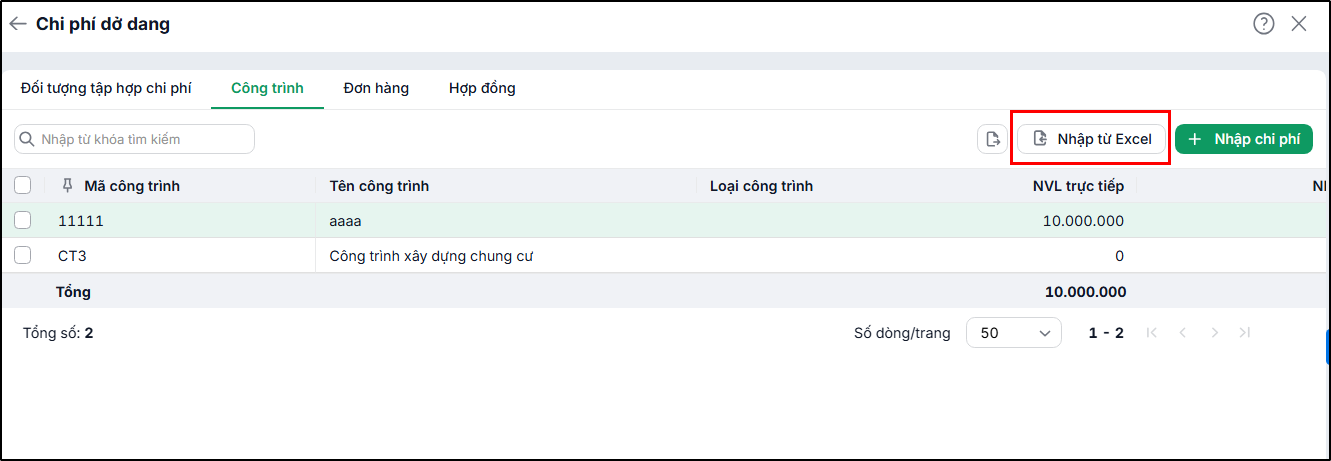Click the green Nhập chi phí button
This screenshot has height=461, width=1331.
pyautogui.click(x=1244, y=139)
